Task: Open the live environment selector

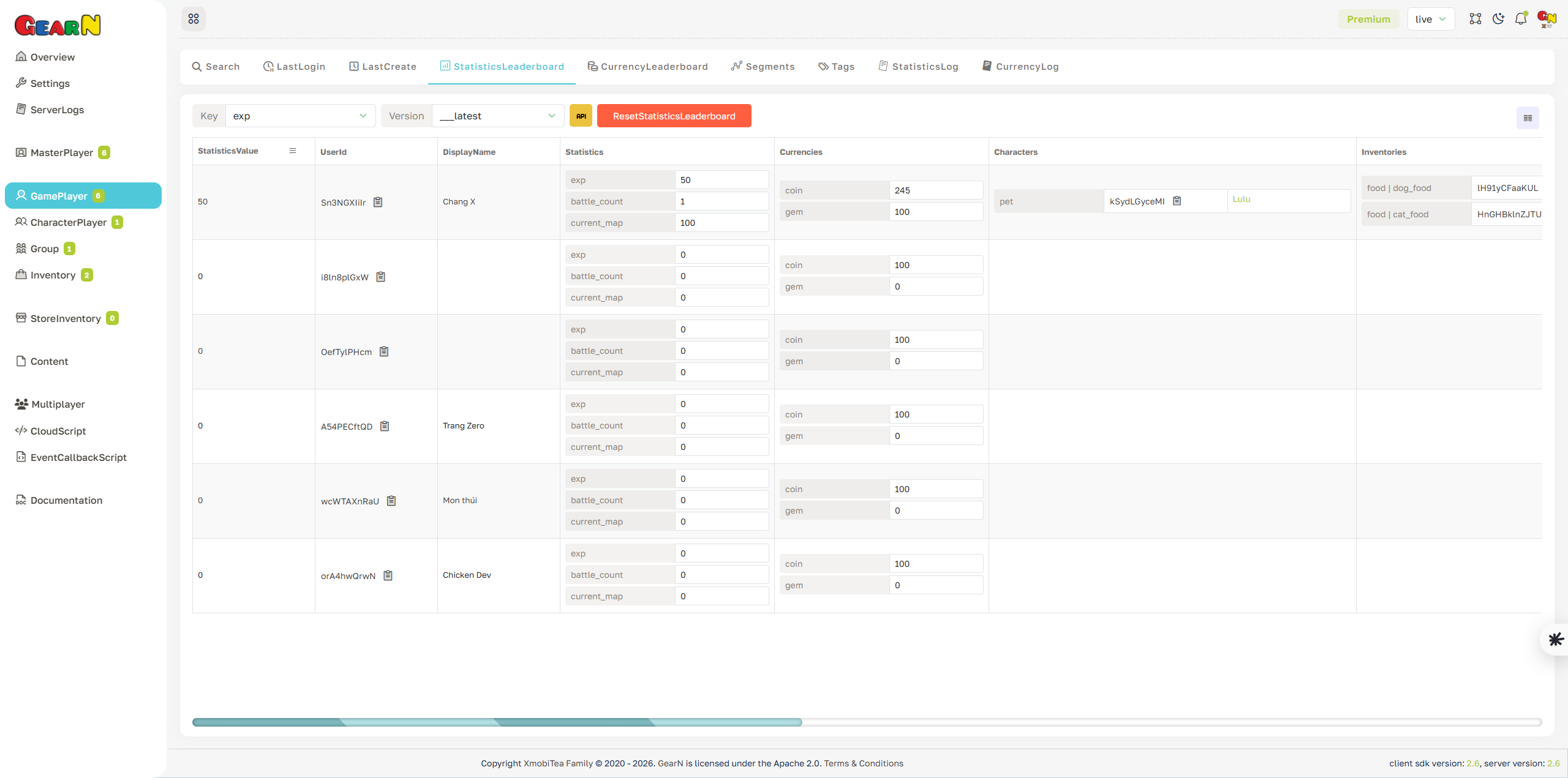Action: (x=1431, y=18)
